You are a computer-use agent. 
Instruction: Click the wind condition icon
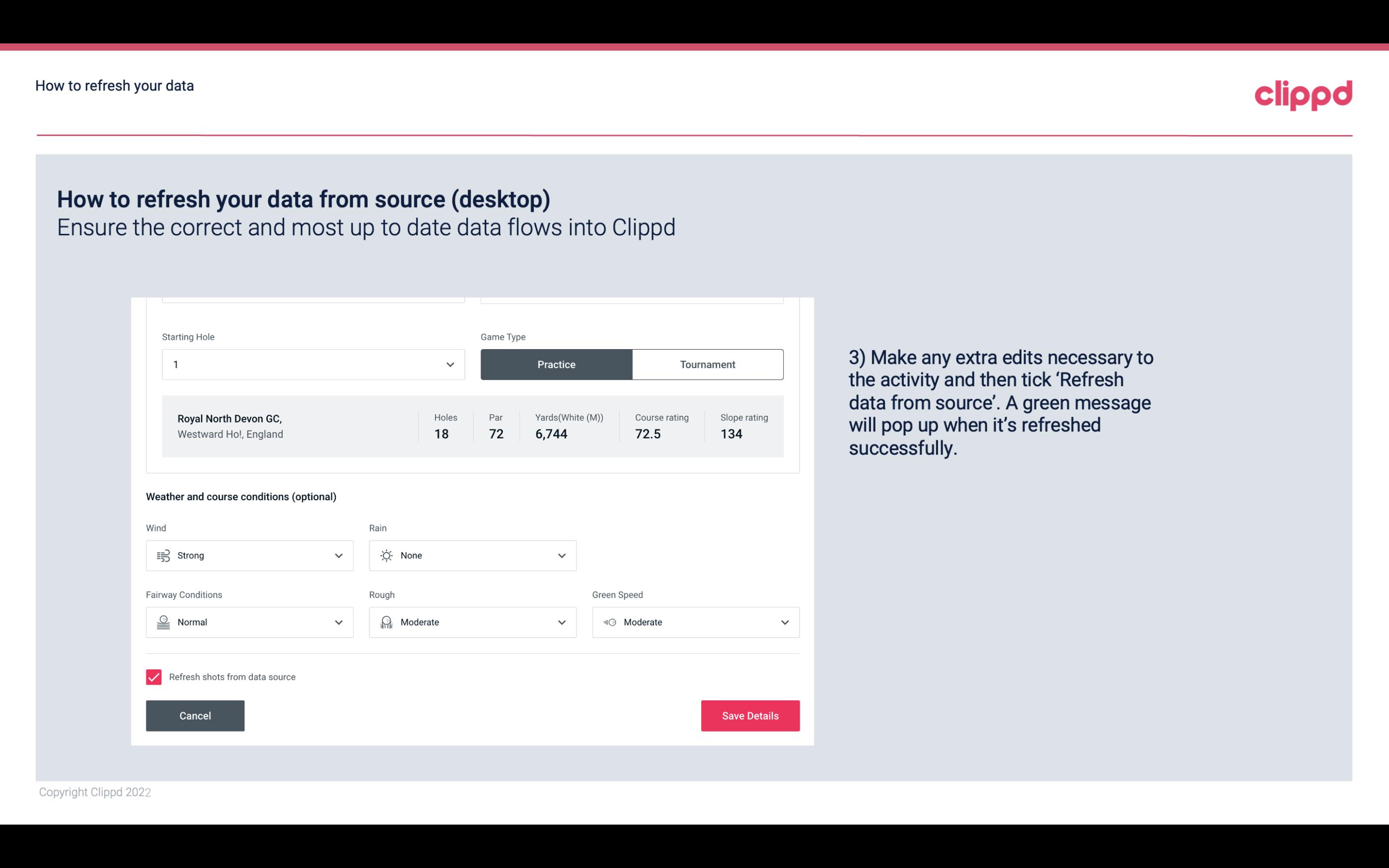click(163, 555)
